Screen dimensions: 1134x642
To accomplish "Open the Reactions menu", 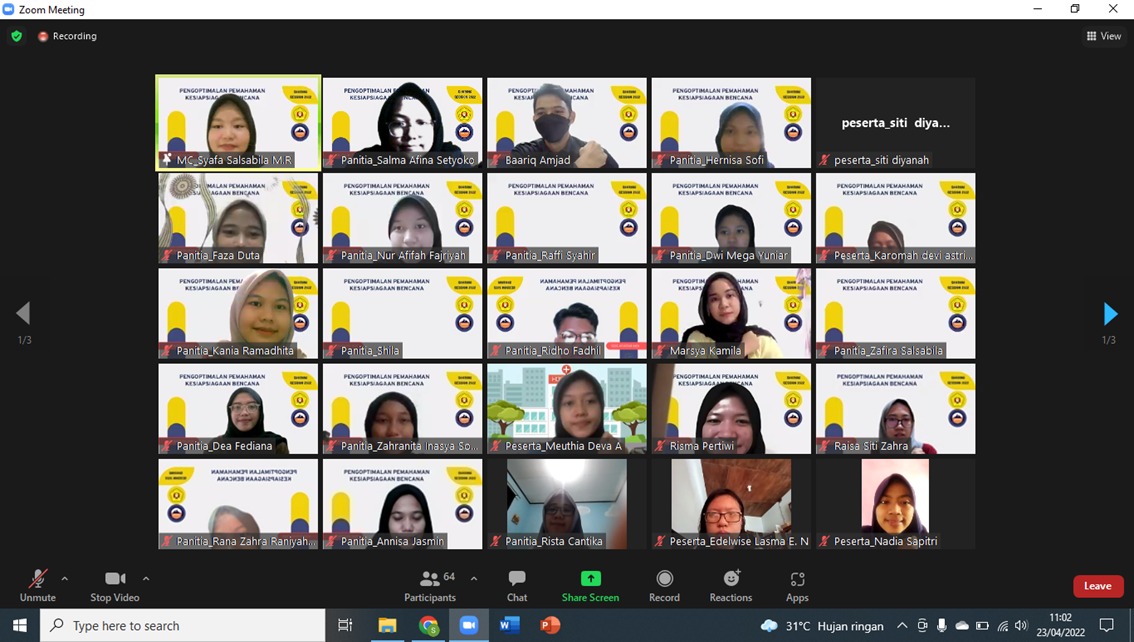I will coord(730,586).
